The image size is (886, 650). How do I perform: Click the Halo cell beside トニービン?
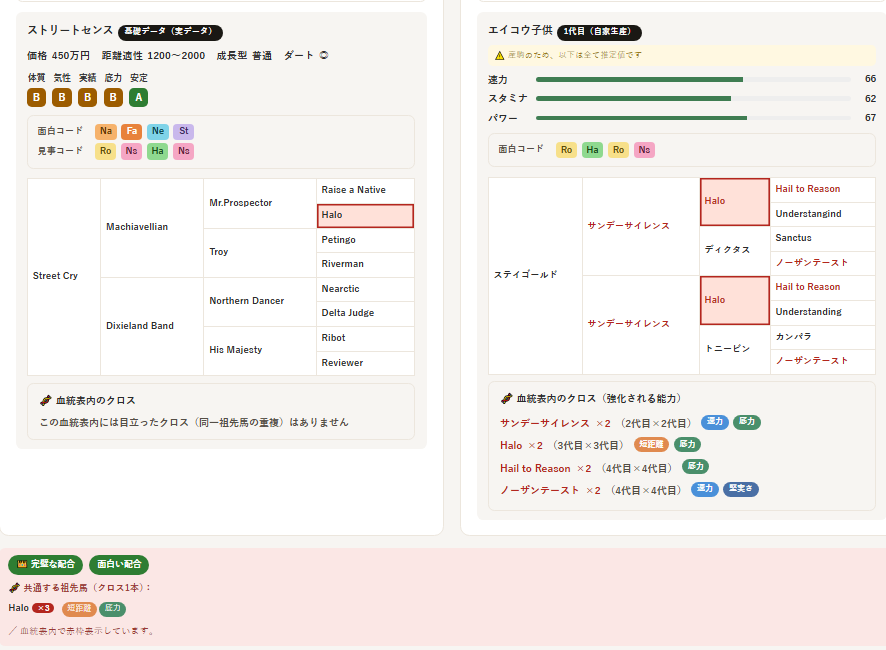[x=735, y=300]
